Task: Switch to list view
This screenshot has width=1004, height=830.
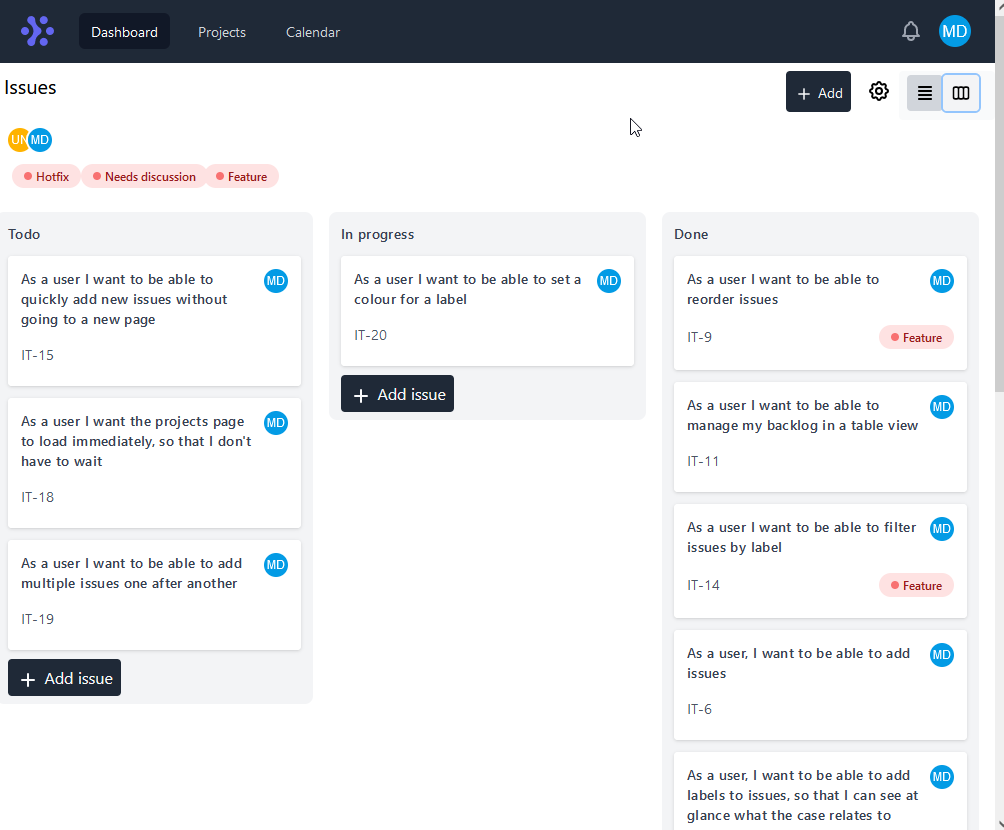Action: [x=925, y=94]
